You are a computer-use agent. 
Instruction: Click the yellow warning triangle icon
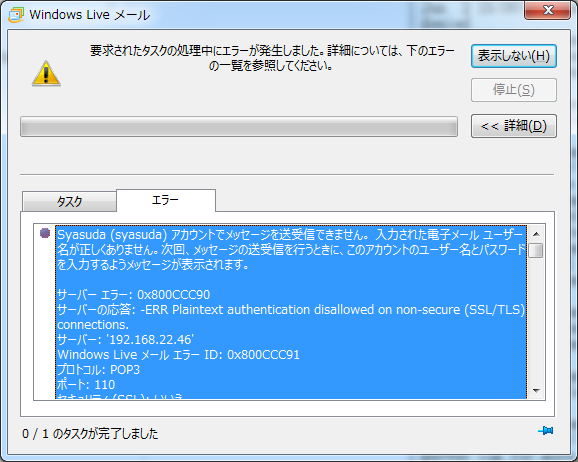[46, 74]
